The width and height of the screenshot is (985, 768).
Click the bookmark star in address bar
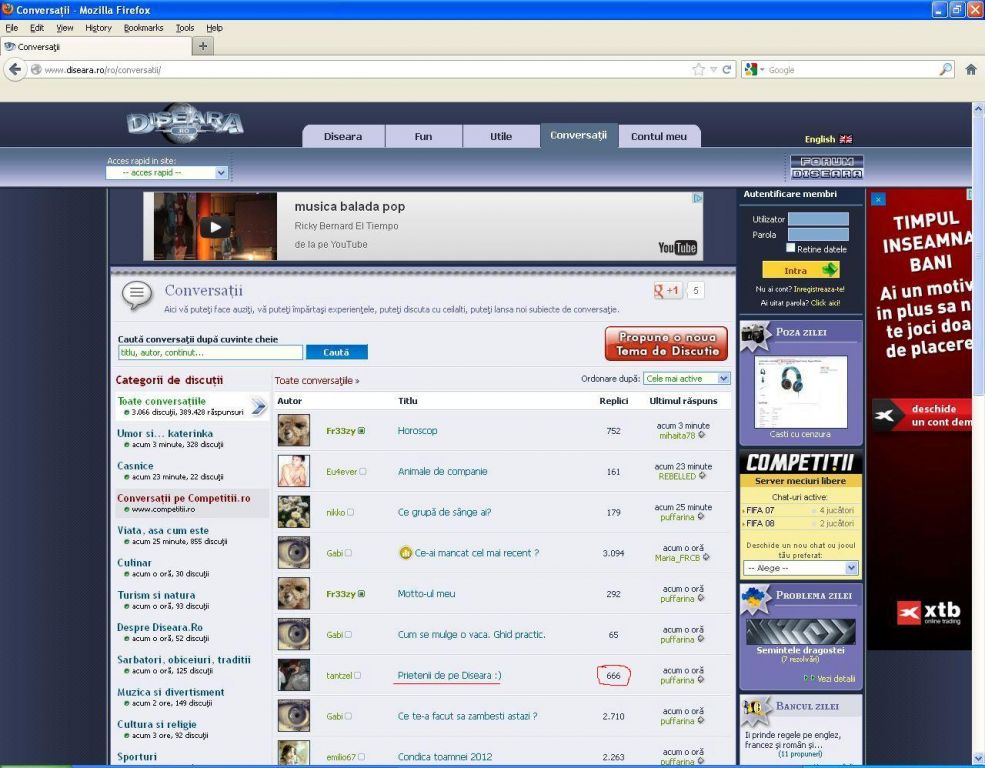click(698, 70)
